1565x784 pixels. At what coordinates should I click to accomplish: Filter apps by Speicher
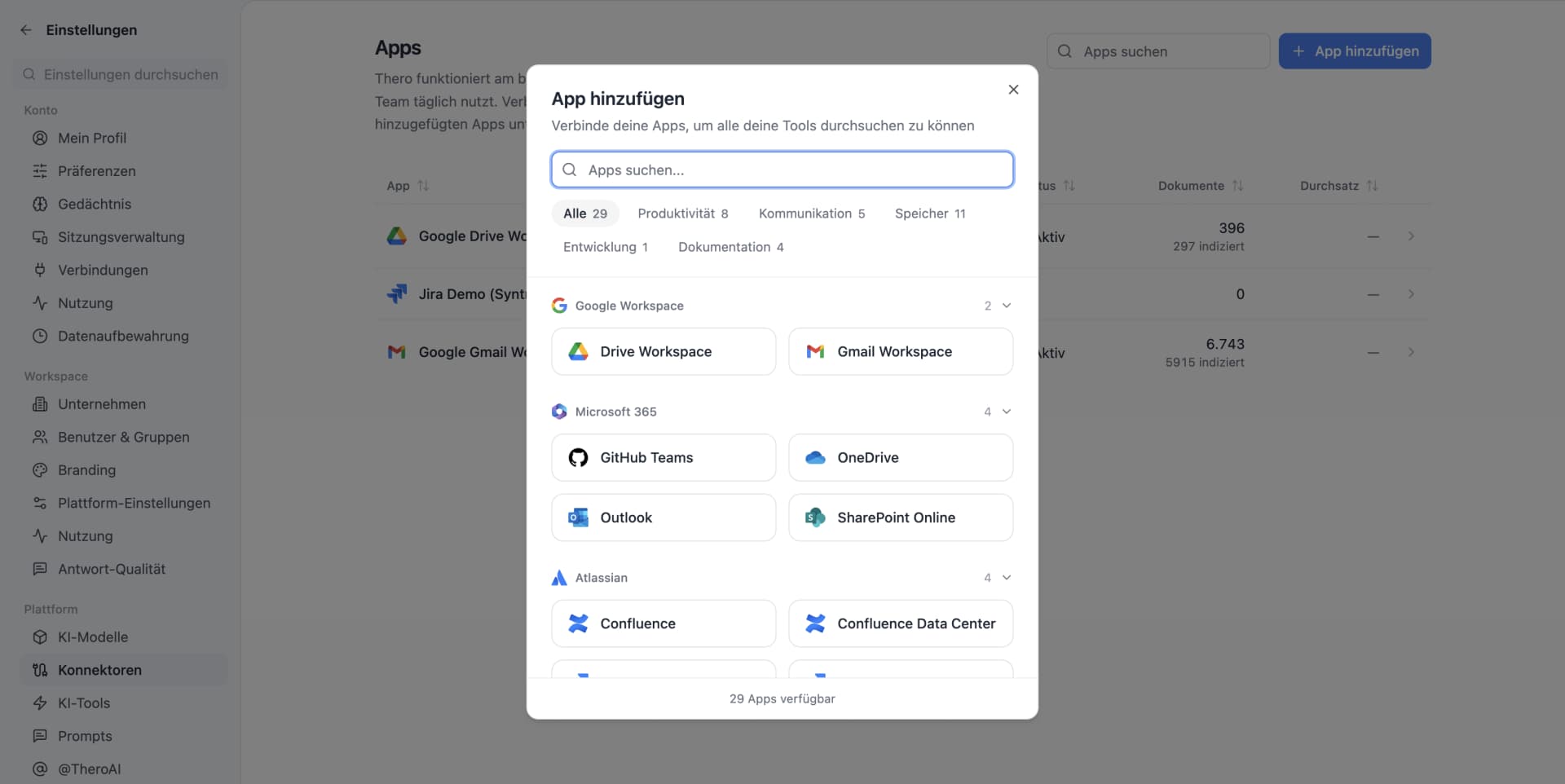click(930, 214)
